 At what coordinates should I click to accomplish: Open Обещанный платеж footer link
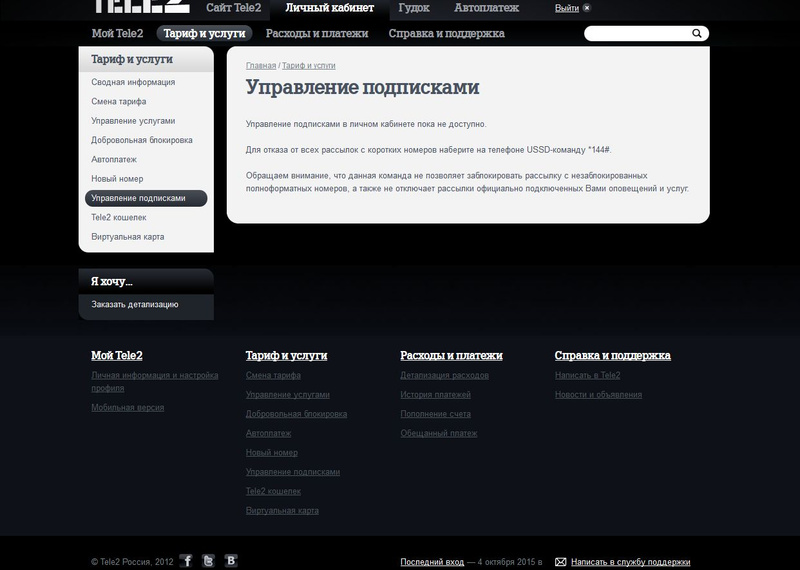[x=439, y=434]
